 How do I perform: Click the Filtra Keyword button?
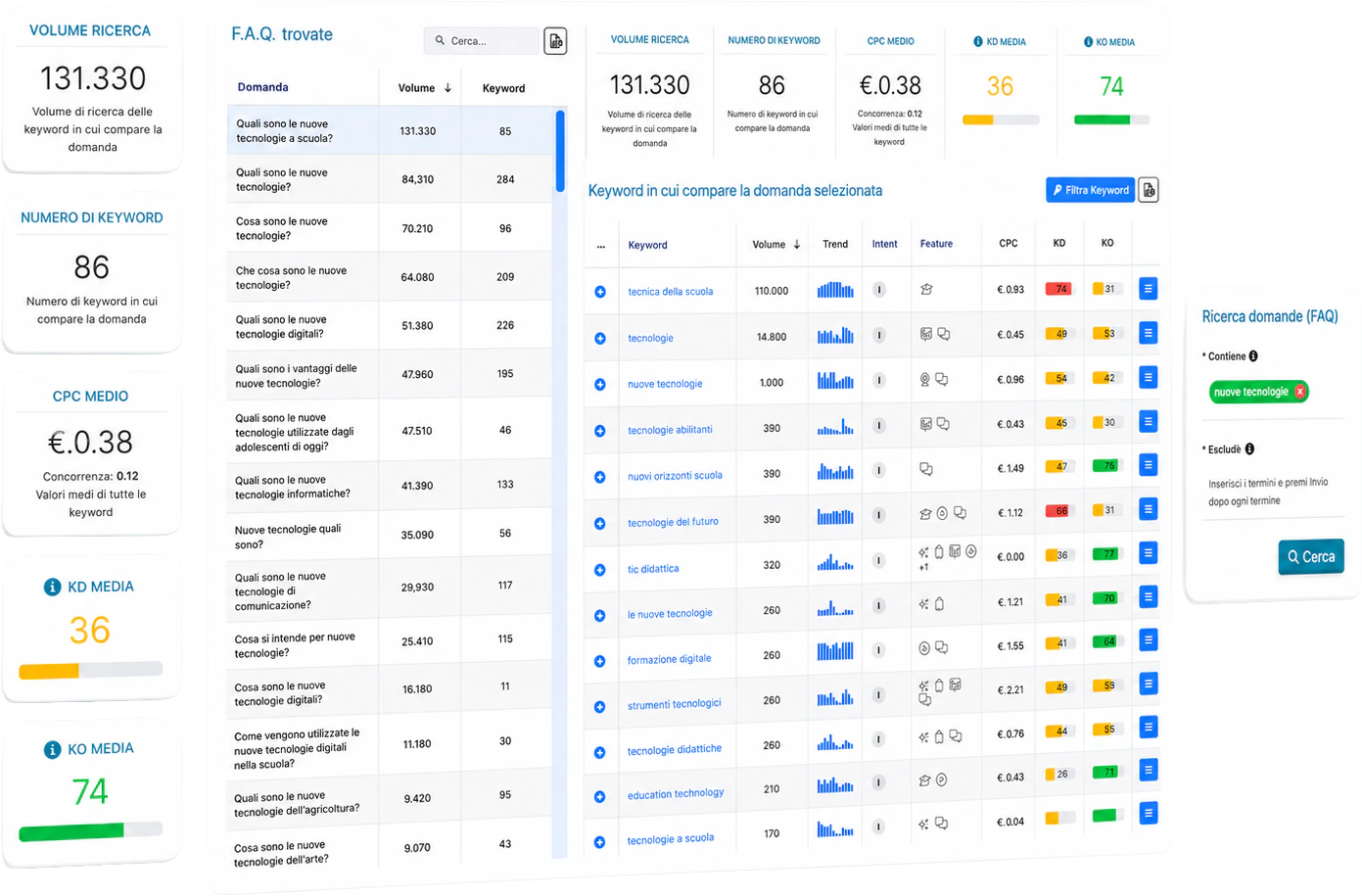1091,190
